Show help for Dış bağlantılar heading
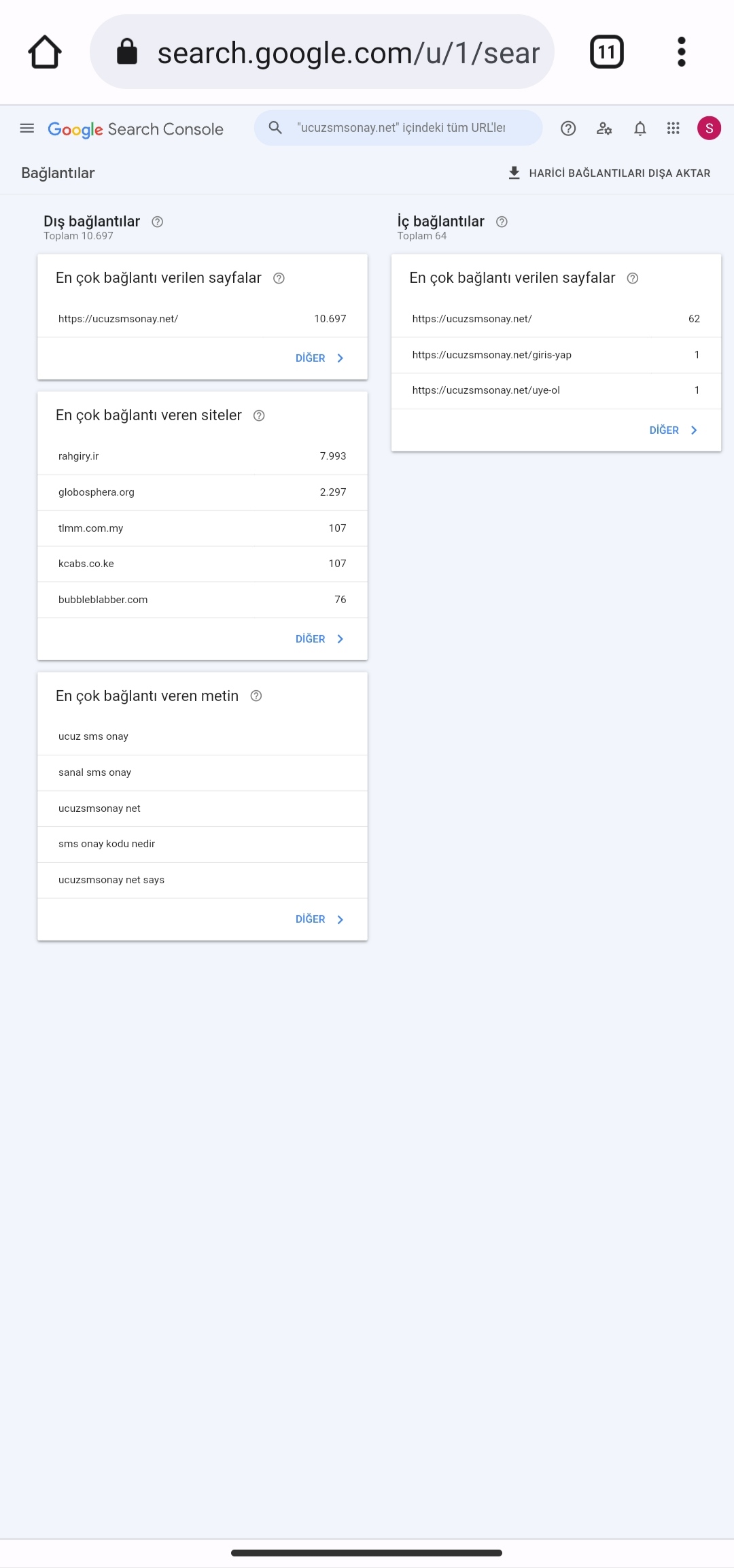The height and width of the screenshot is (1568, 734). pos(158,222)
